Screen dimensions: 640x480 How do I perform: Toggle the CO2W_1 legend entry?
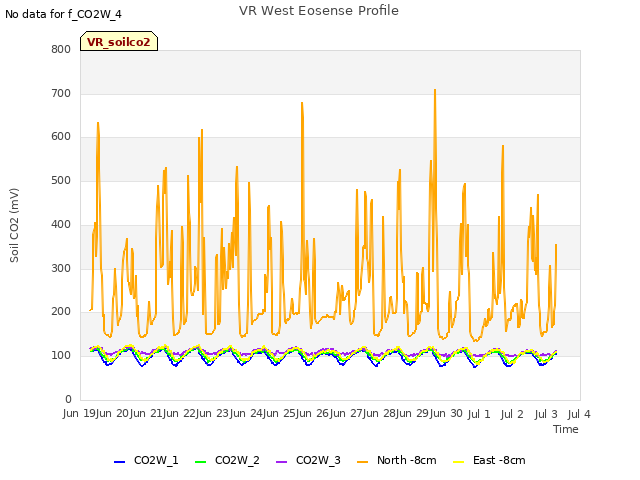coord(146,460)
